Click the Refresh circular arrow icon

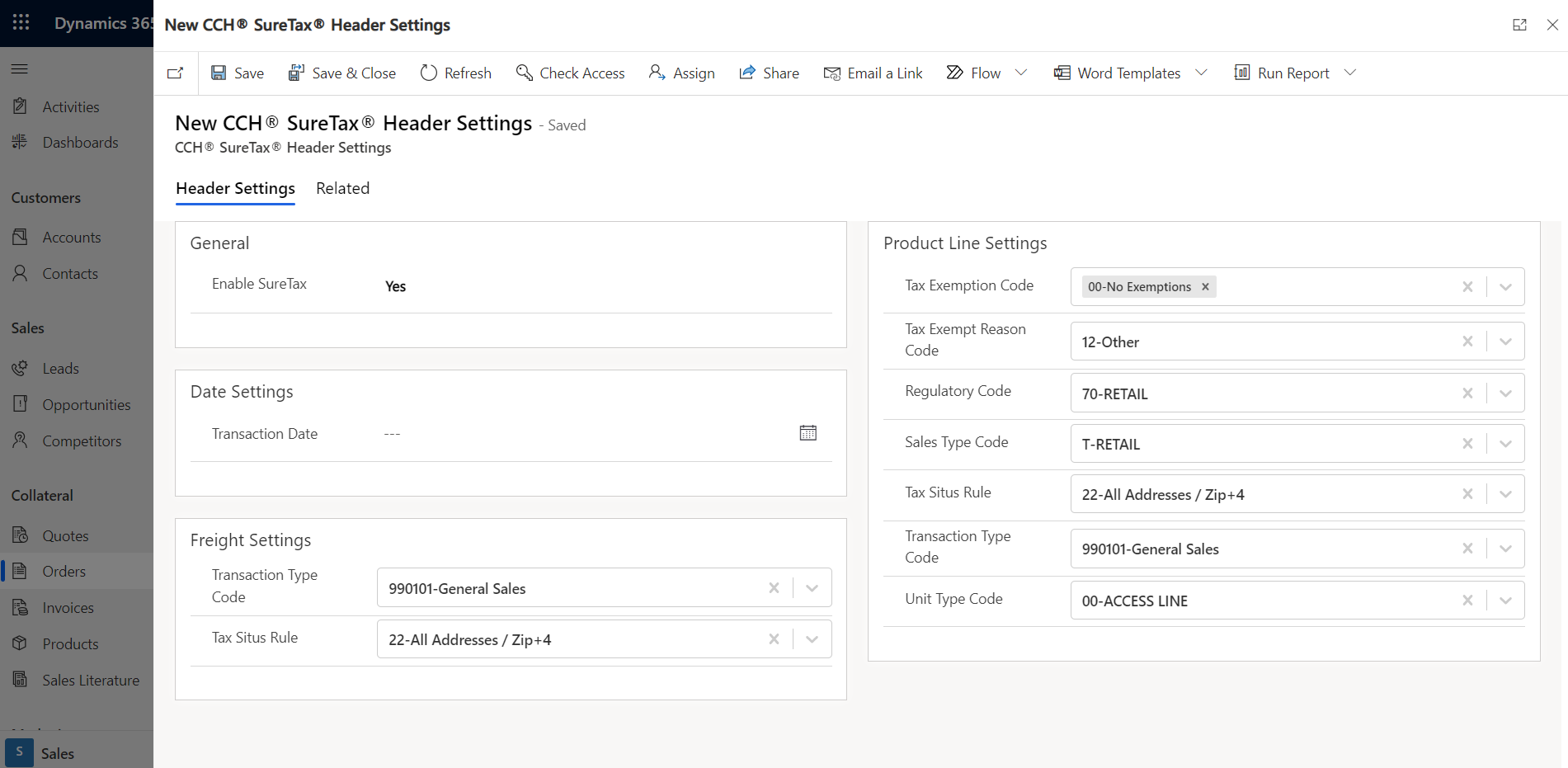(429, 73)
